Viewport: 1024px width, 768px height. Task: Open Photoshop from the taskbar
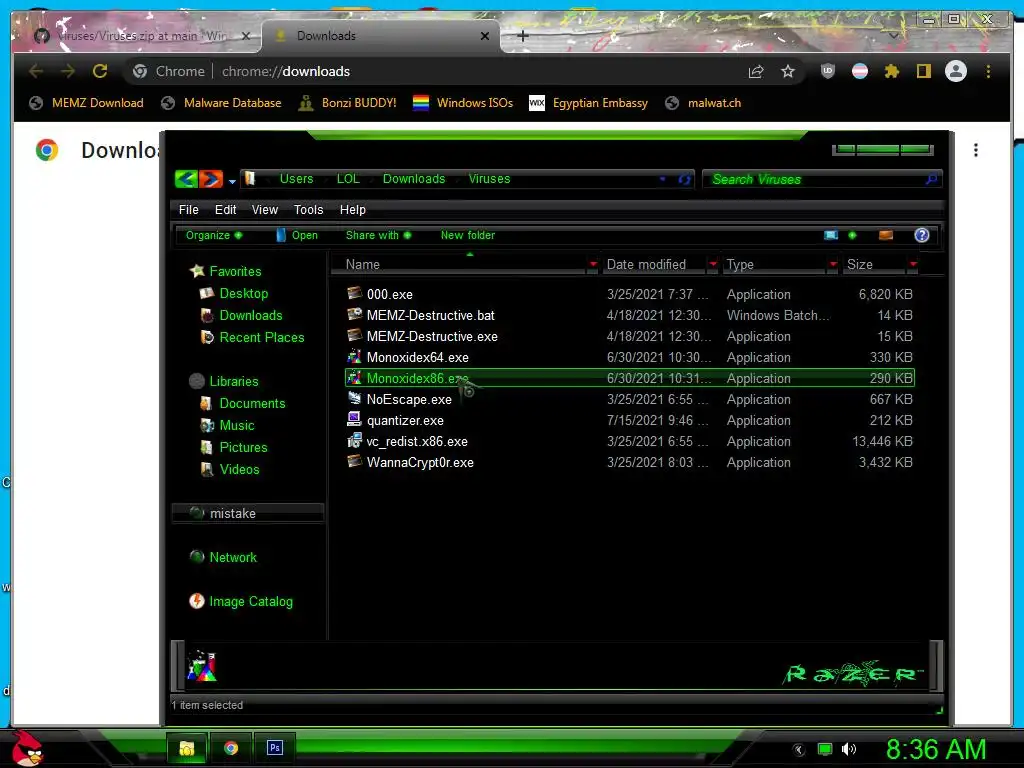275,747
